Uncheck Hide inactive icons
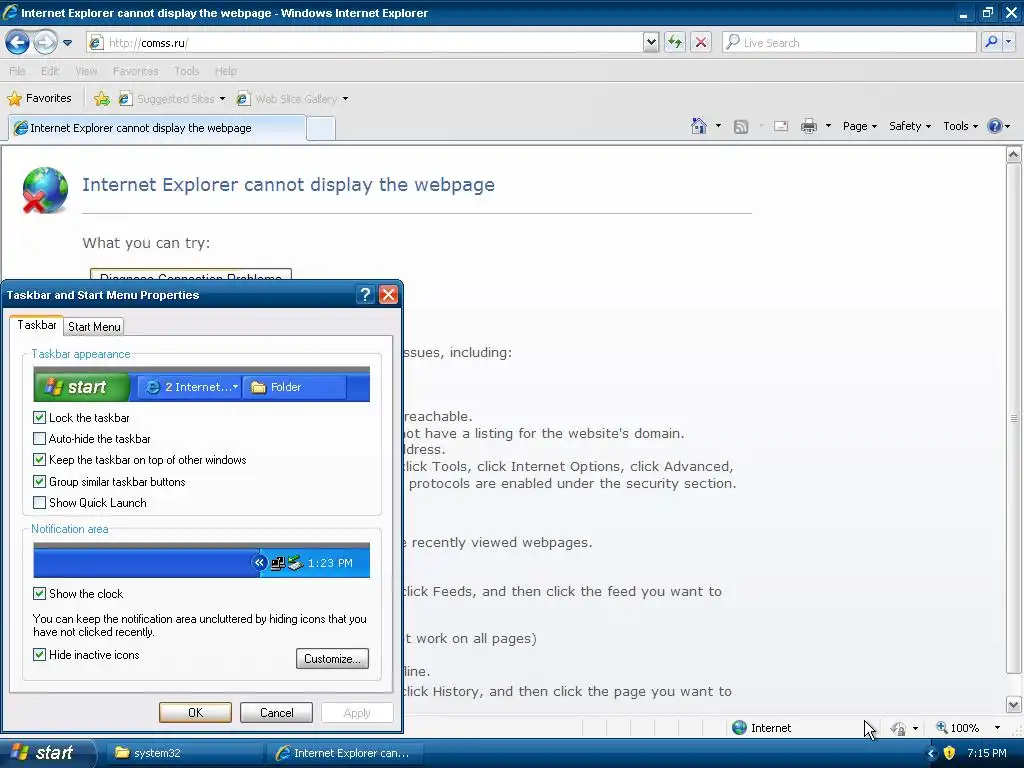This screenshot has height=768, width=1024. tap(39, 654)
